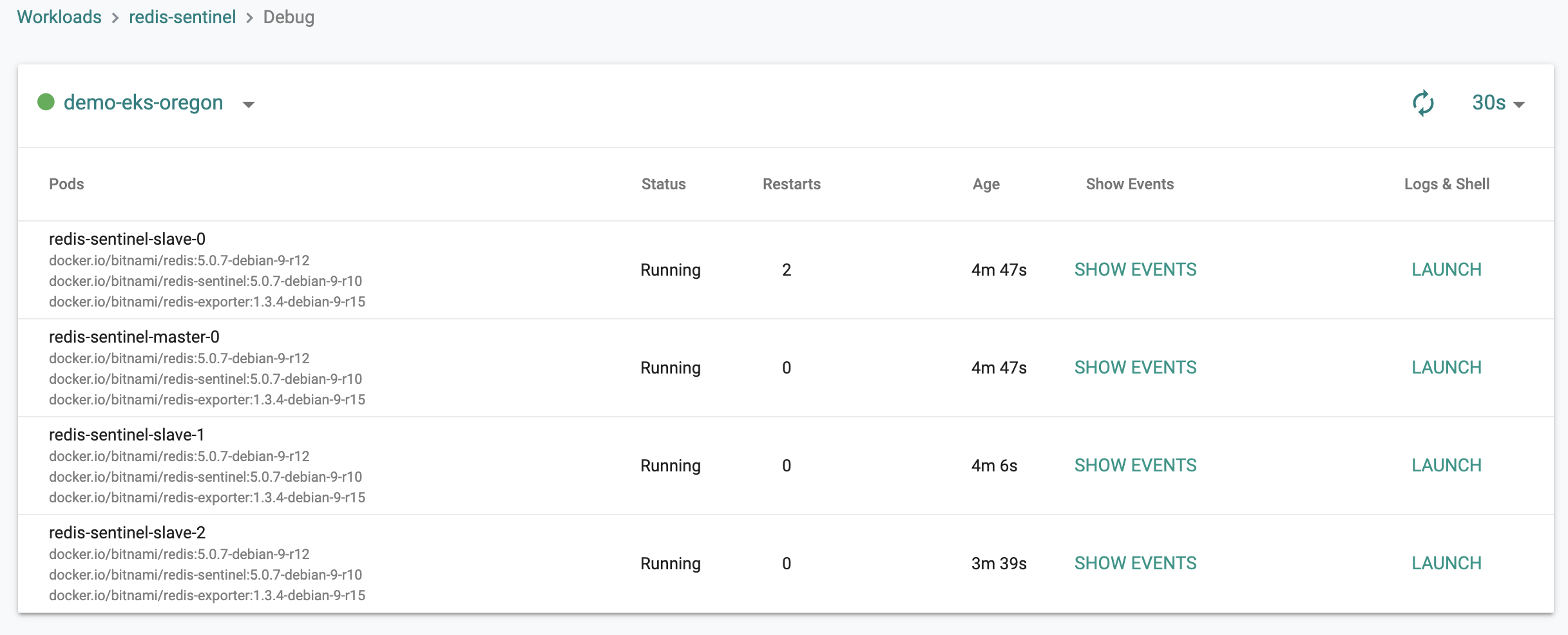Launch logs and shell for redis-sentinel-master-0
This screenshot has width=1568, height=635.
click(1446, 368)
